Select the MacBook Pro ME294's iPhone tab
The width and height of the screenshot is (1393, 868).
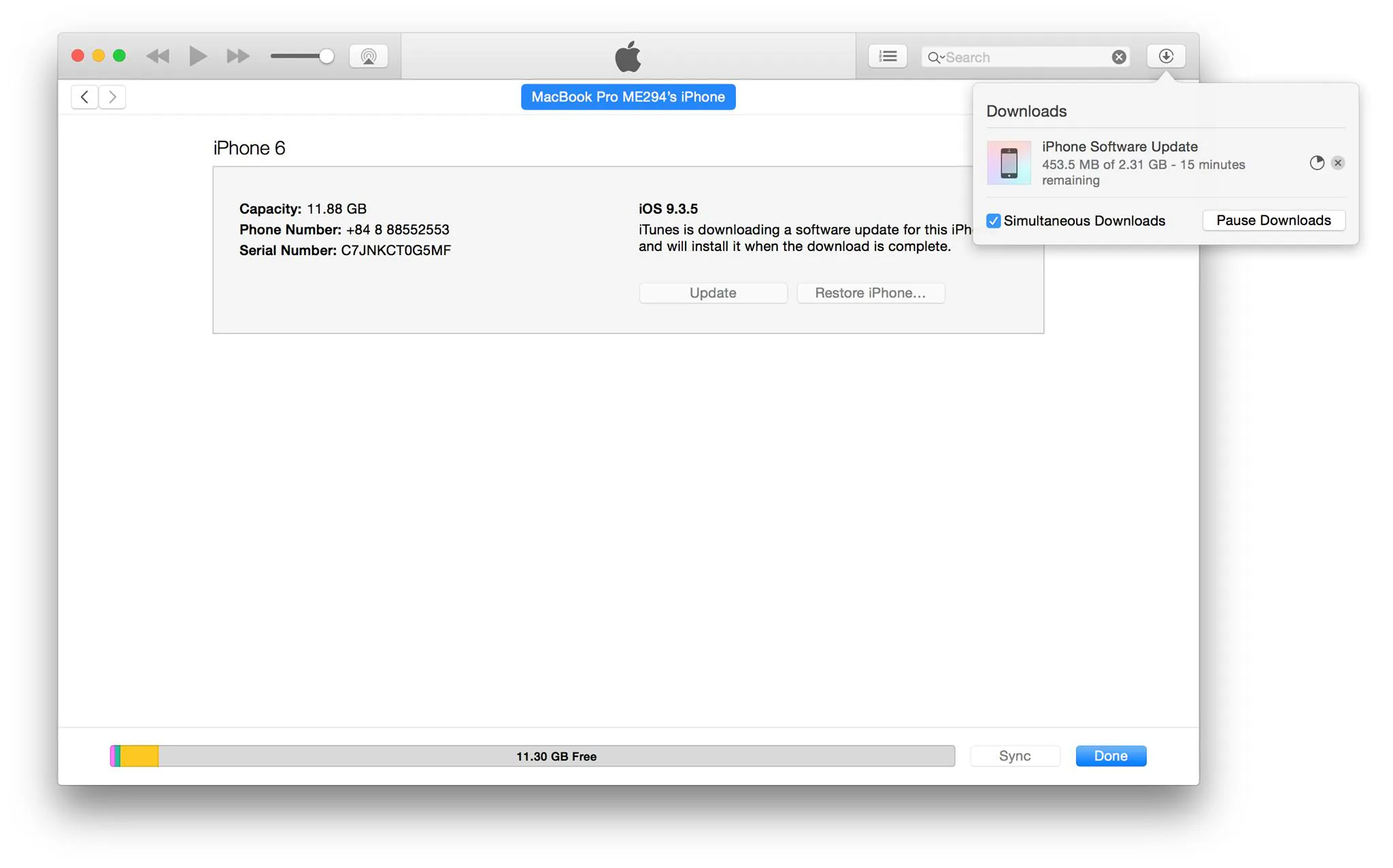click(x=628, y=97)
